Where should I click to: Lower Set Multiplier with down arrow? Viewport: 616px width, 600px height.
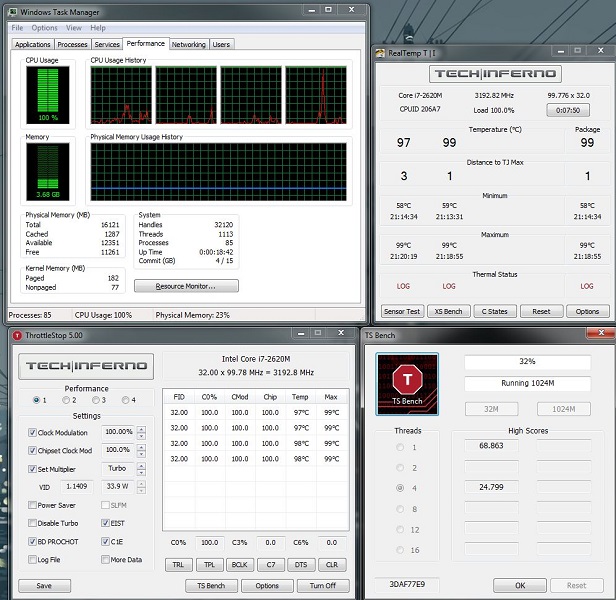[141, 473]
